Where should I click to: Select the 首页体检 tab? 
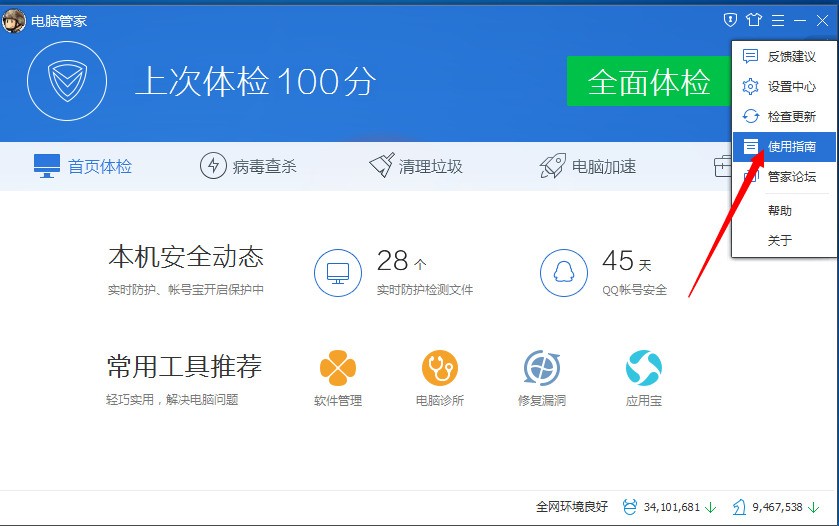(x=83, y=166)
